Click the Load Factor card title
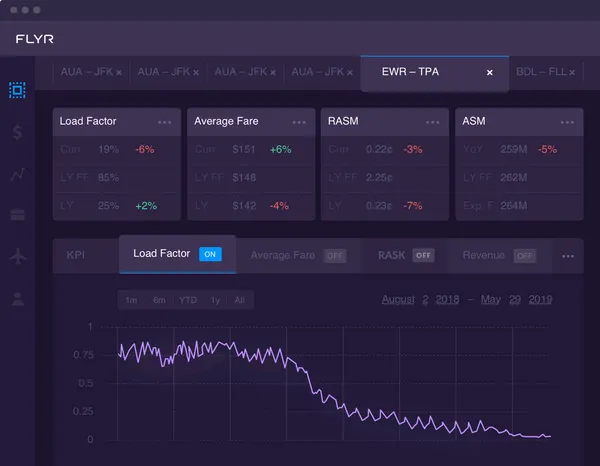This screenshot has width=600, height=466. [88, 121]
